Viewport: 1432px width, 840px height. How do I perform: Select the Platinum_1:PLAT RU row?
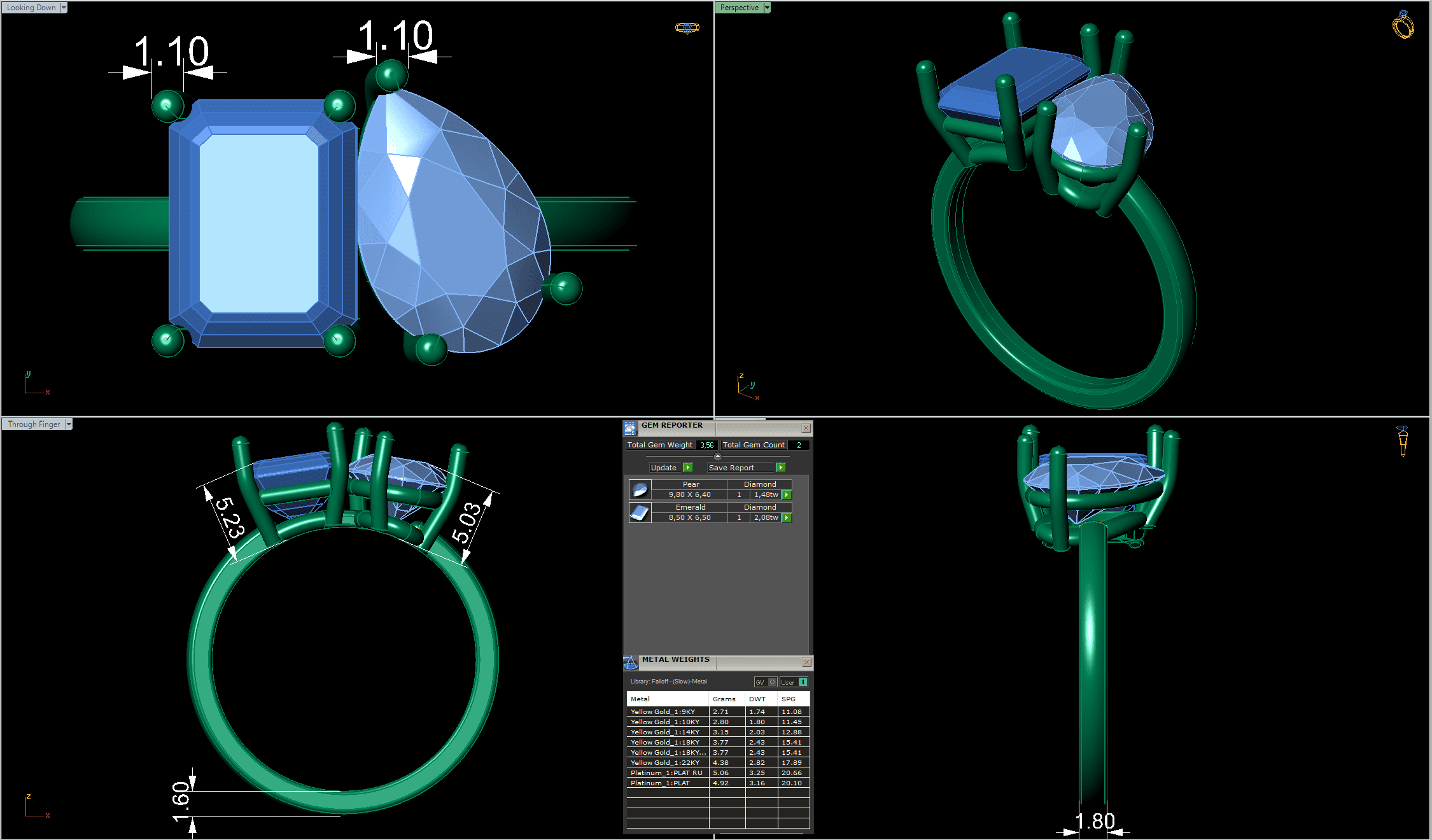666,773
